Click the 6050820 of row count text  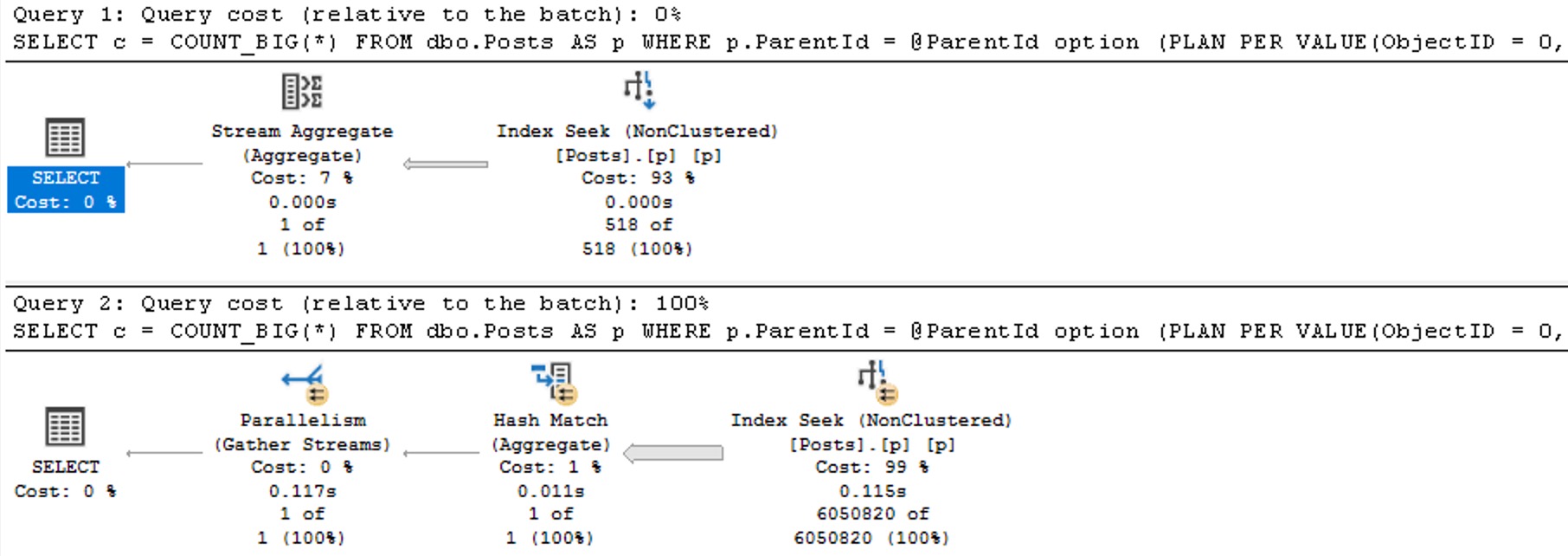pos(872,514)
